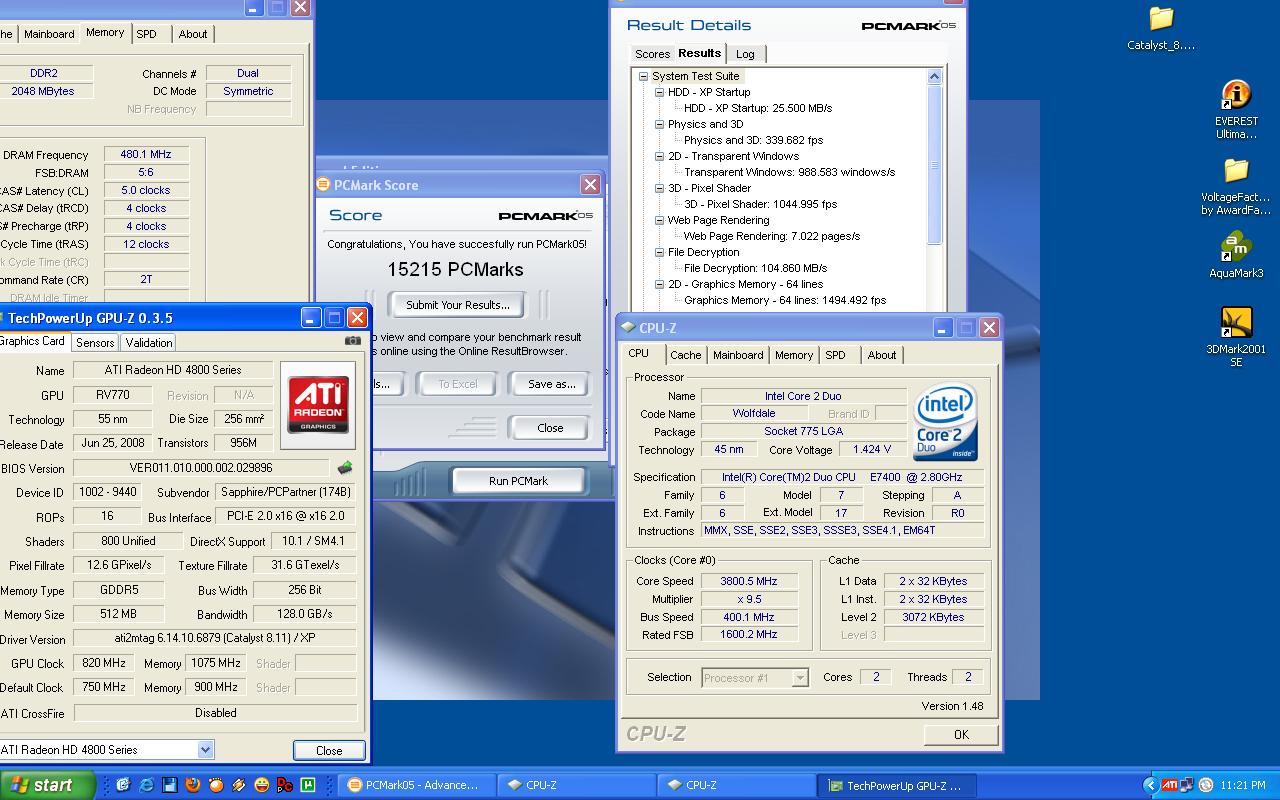Screen dimensions: 1280x800
Task: Click the floppy disk quick launch icon
Action: point(170,785)
